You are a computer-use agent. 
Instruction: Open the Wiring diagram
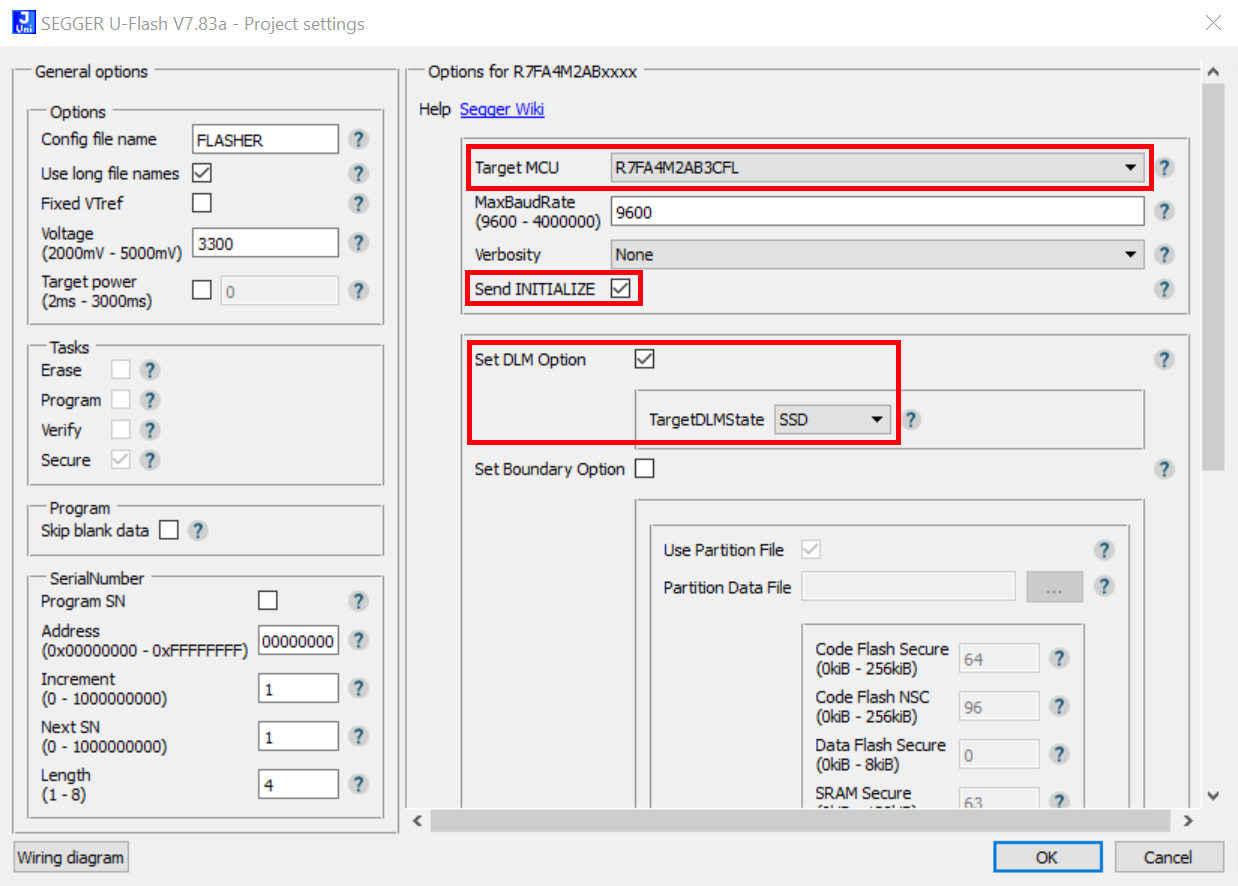(71, 857)
